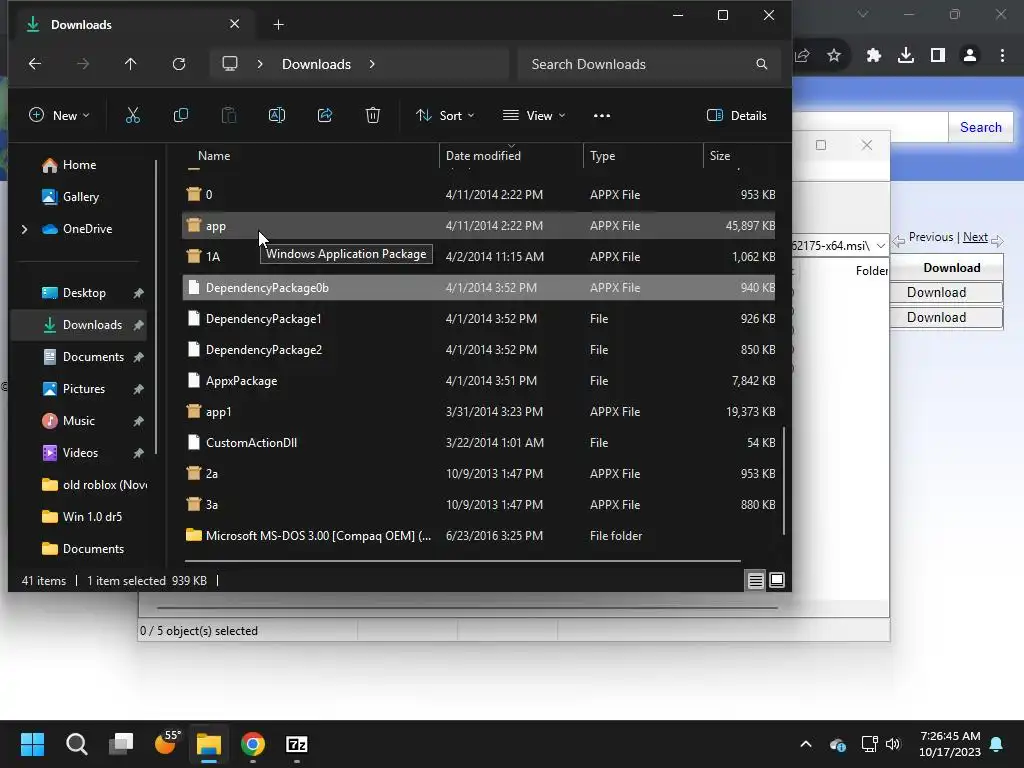Viewport: 1024px width, 768px height.
Task: Bookmark page with the star icon
Action: tap(834, 56)
